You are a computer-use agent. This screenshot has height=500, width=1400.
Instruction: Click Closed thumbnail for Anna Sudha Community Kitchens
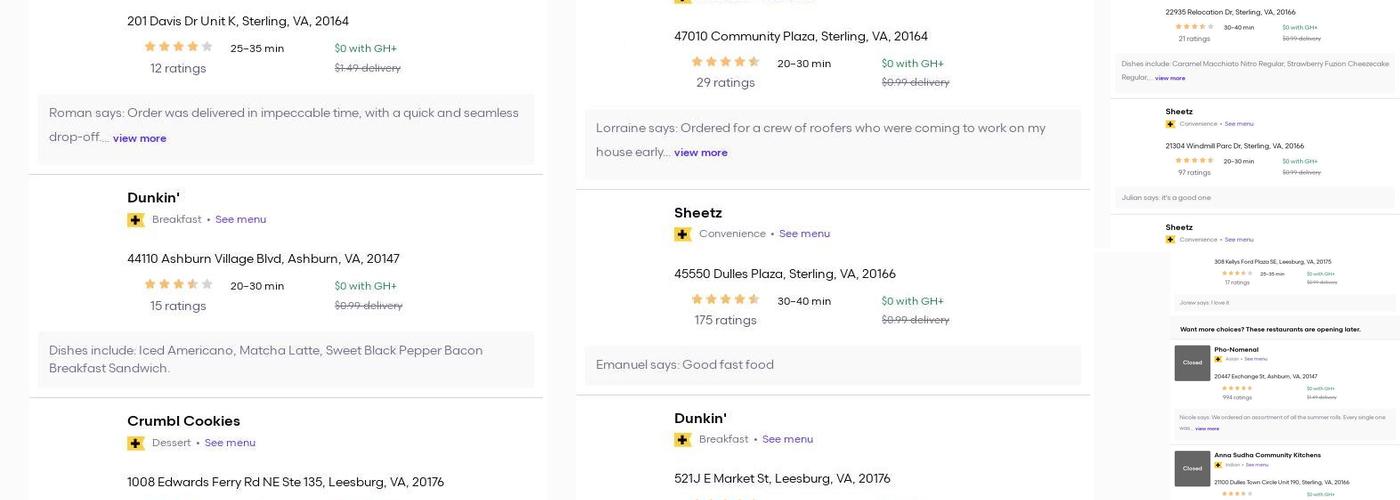point(1192,468)
